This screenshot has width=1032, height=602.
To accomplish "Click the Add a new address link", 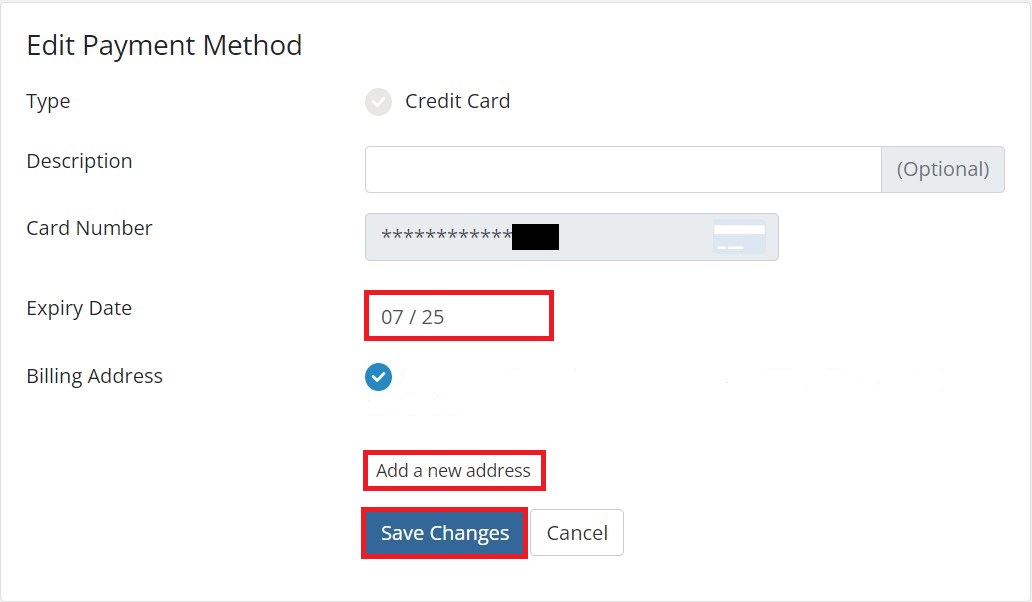I will point(453,470).
